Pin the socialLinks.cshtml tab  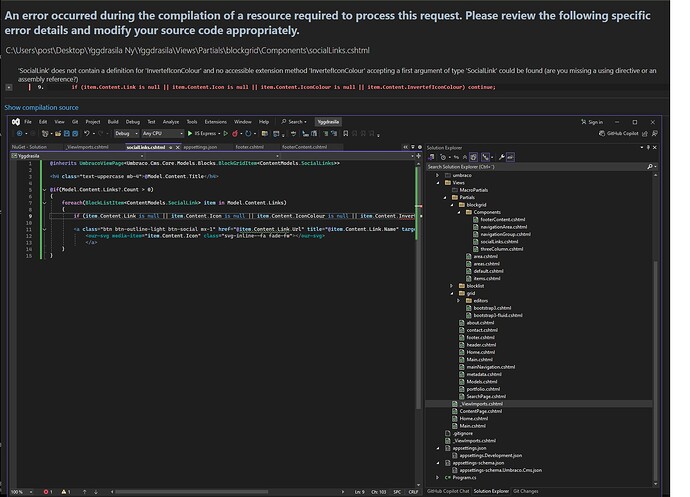point(171,147)
